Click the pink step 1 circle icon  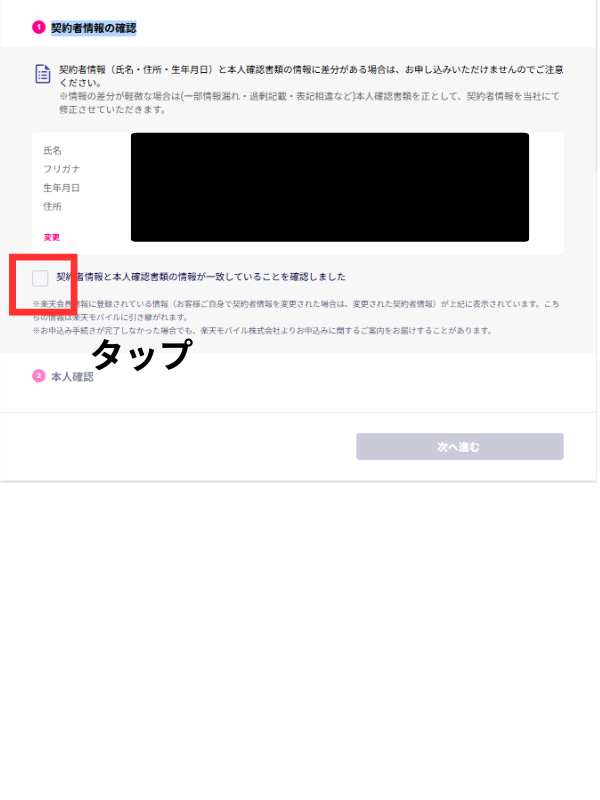[39, 28]
